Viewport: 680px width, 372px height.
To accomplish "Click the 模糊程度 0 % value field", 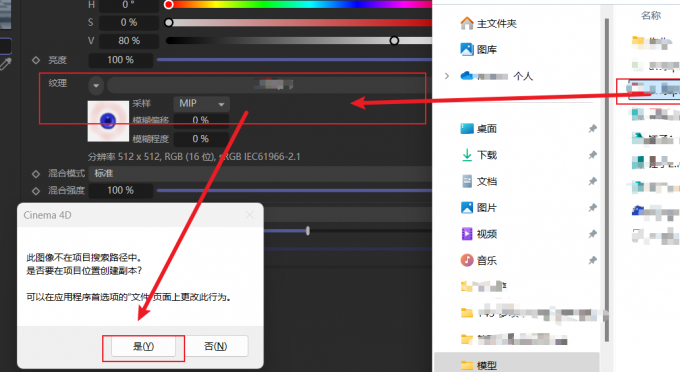I will pos(201,139).
